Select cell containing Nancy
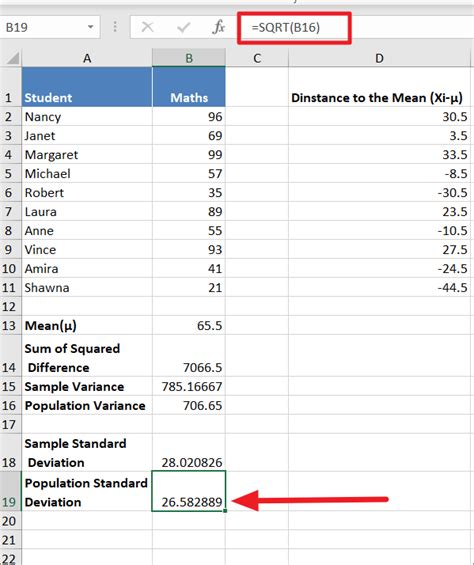Screen dimensions: 474x565 point(87,117)
